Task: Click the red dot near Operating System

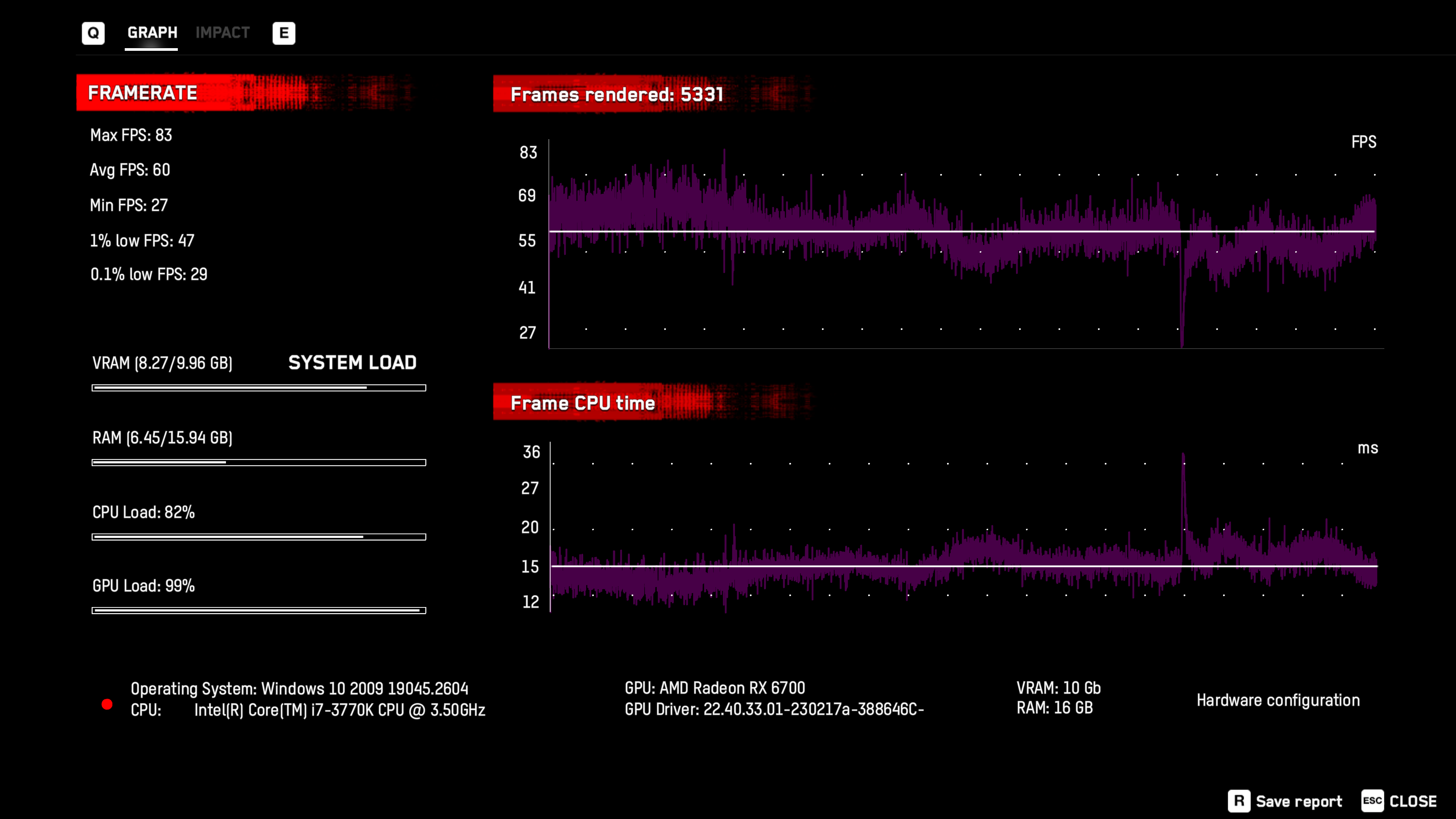Action: [x=107, y=704]
